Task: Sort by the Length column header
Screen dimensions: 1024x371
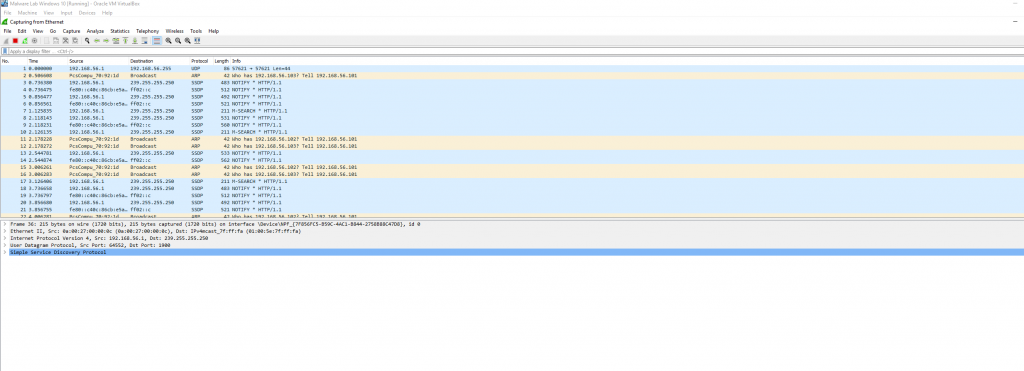Action: click(x=222, y=61)
